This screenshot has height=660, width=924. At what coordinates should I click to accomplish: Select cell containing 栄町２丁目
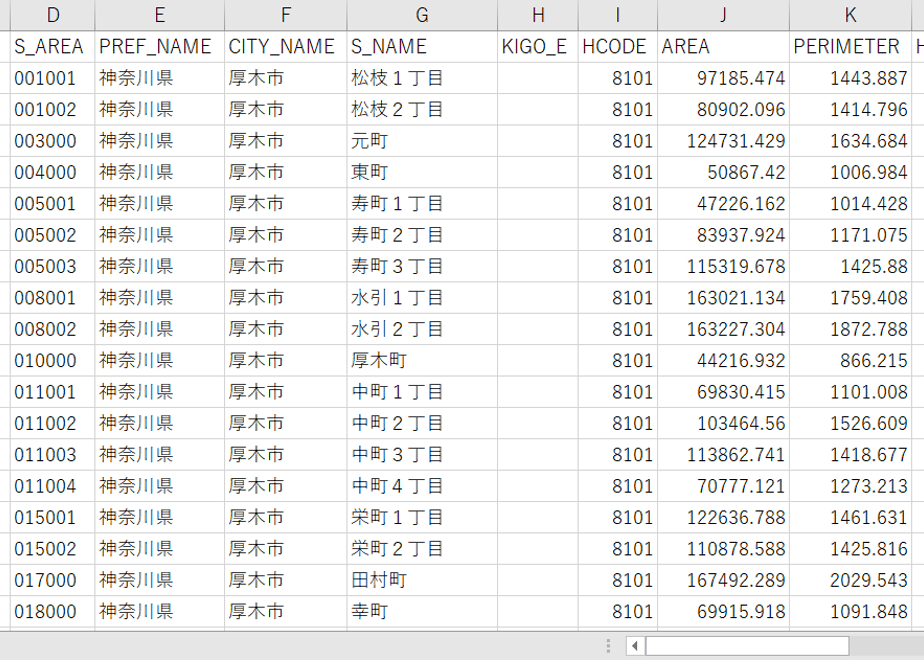tap(422, 549)
